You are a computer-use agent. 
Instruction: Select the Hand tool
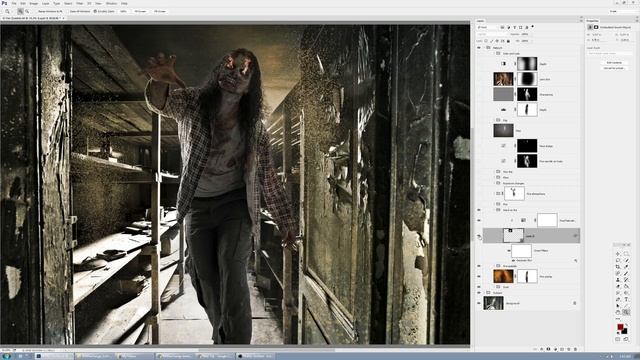click(618, 312)
